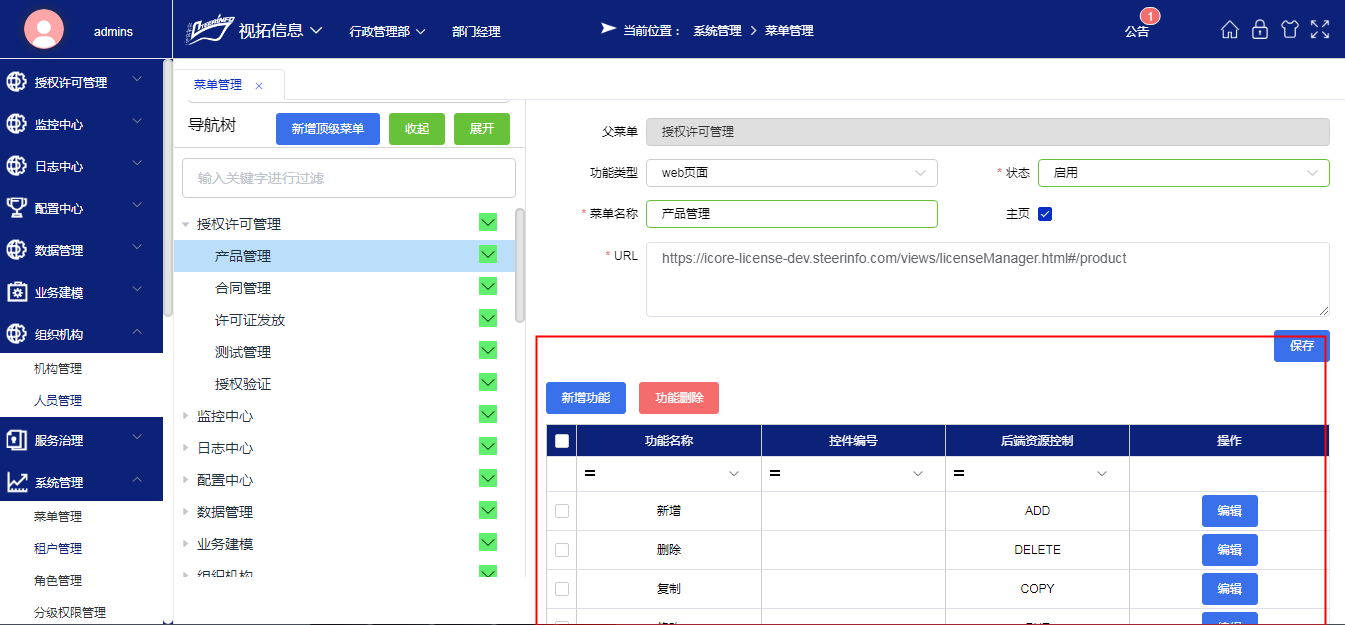Click 编辑 for the 新增 row
Viewport: 1345px width, 625px height.
pos(1230,511)
